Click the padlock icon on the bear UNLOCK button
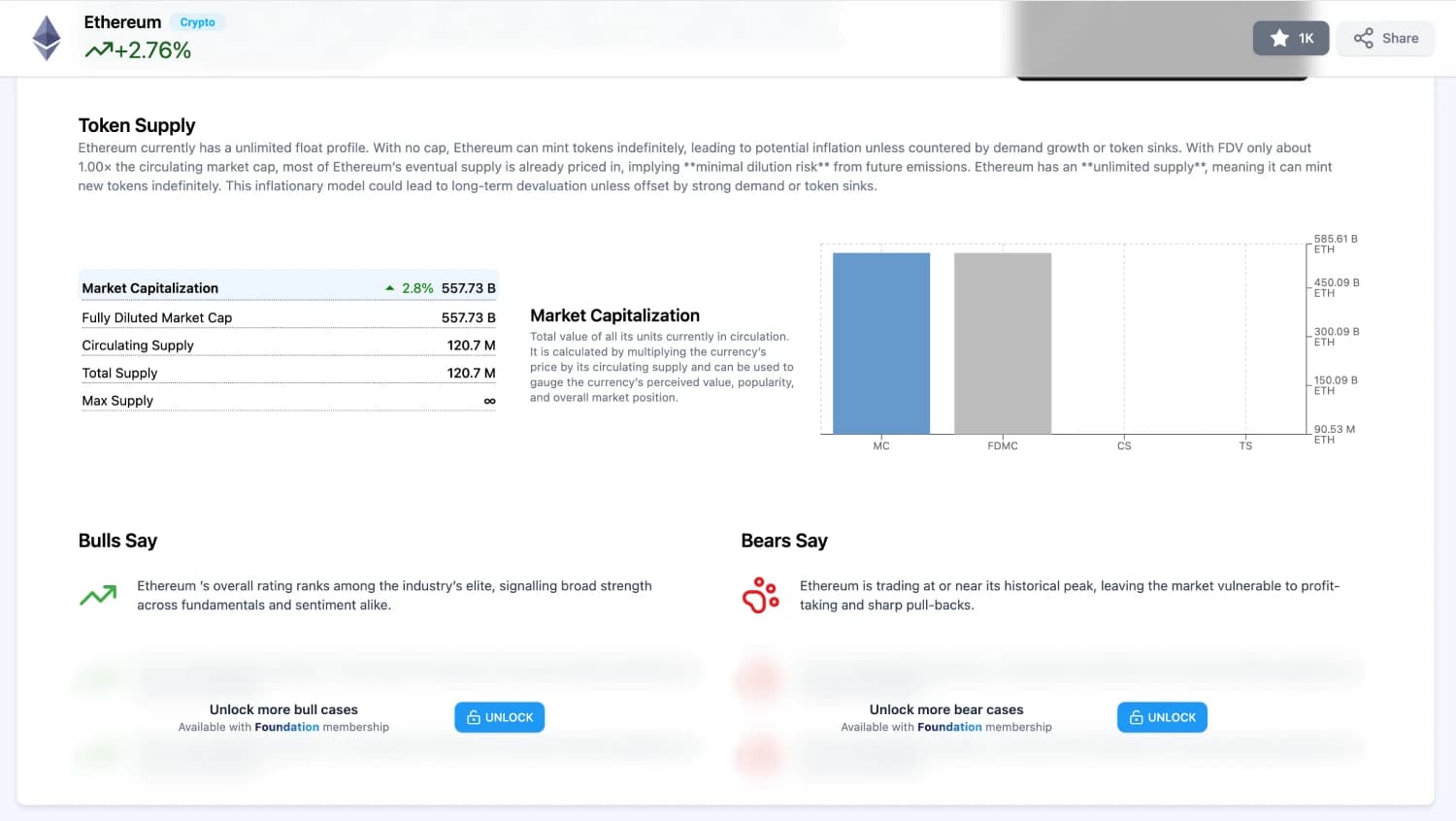This screenshot has height=821, width=1456. [1136, 717]
